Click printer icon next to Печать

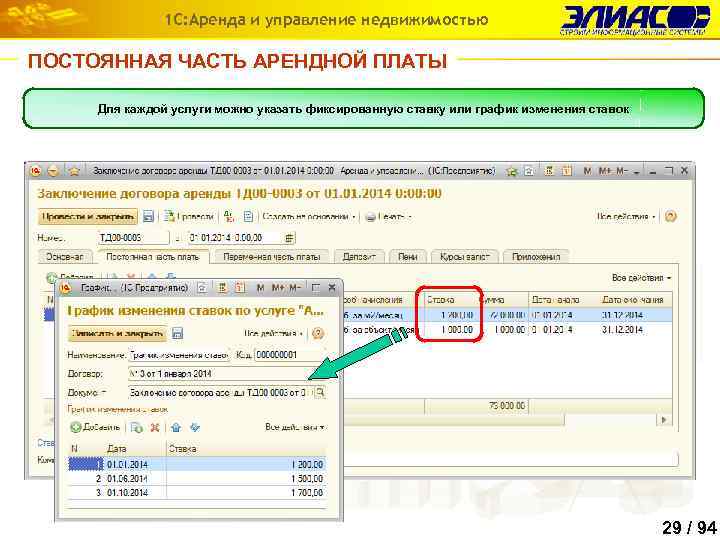pos(371,217)
